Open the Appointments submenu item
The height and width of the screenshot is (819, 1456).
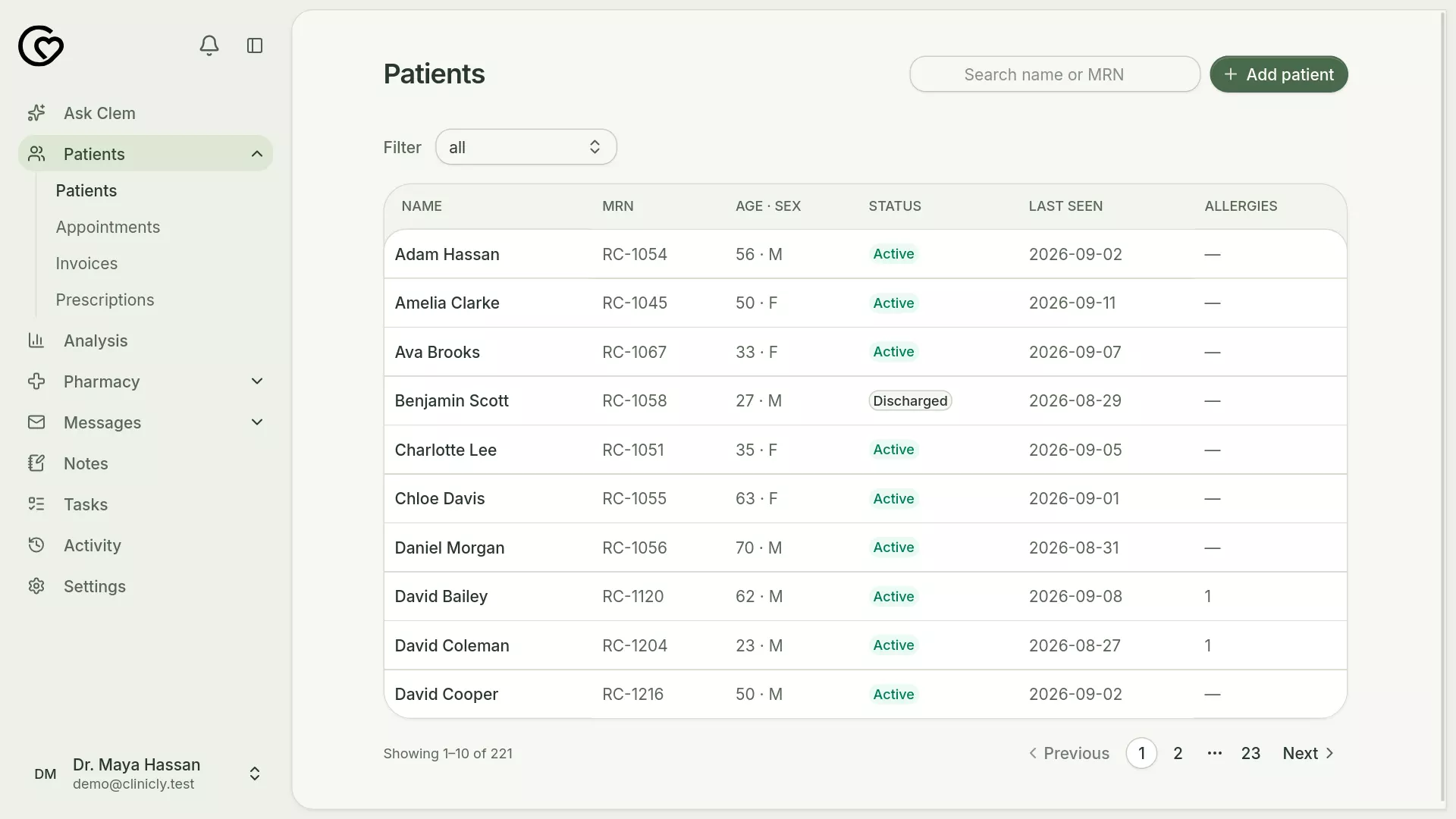(x=108, y=227)
